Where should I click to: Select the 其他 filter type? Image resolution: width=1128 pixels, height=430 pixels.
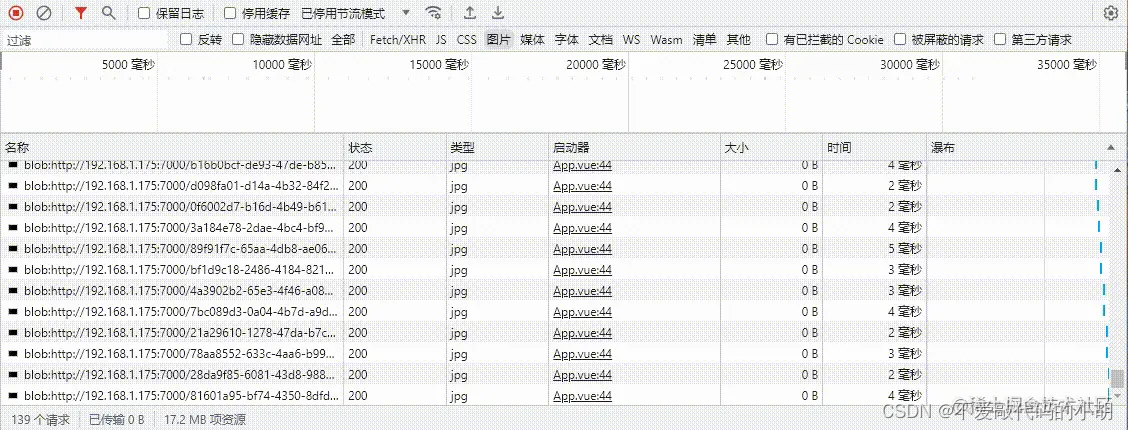tap(738, 40)
